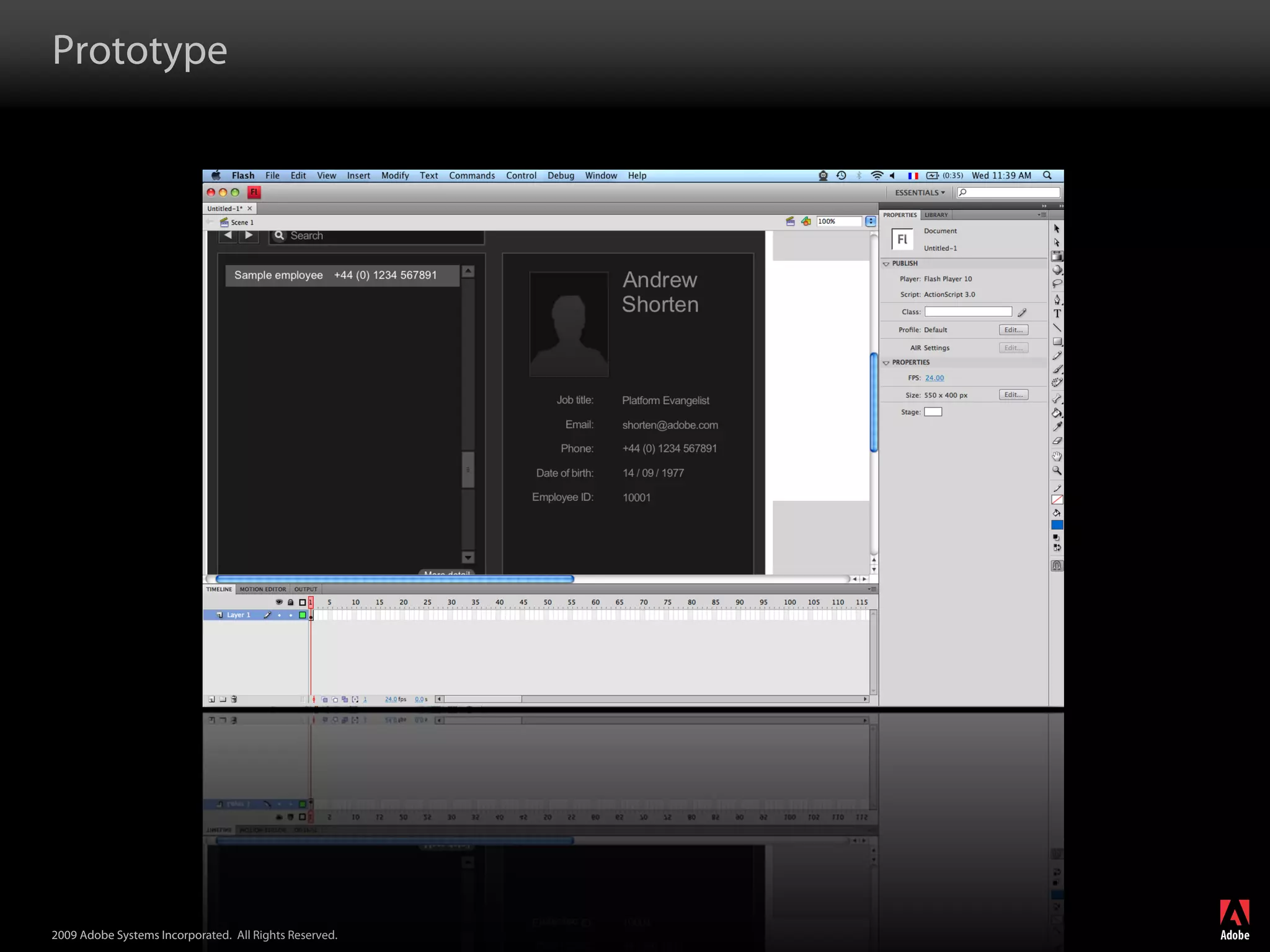Open the Modify menu
The image size is (1270, 952).
pyautogui.click(x=395, y=175)
